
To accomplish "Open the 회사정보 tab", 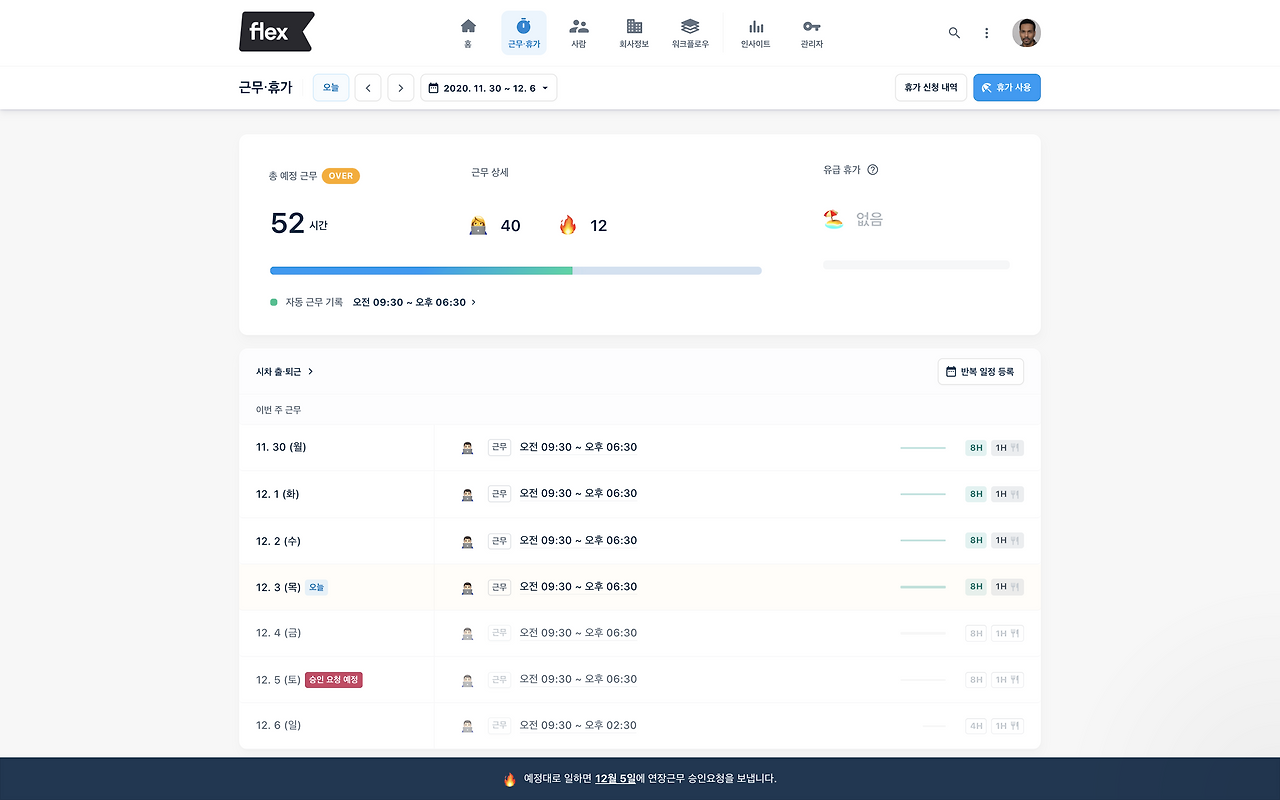I will pos(634,33).
